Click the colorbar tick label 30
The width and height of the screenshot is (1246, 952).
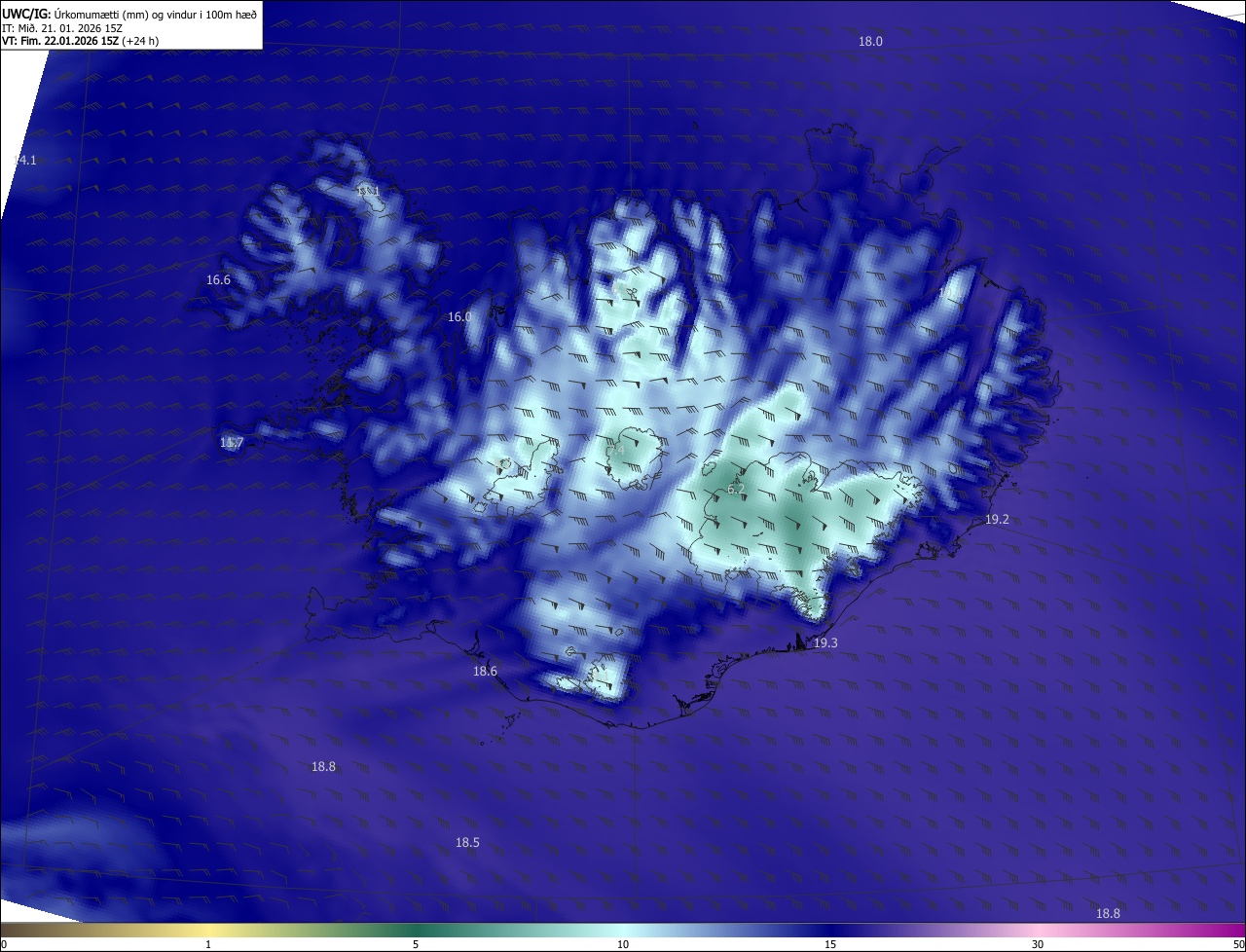(1038, 945)
